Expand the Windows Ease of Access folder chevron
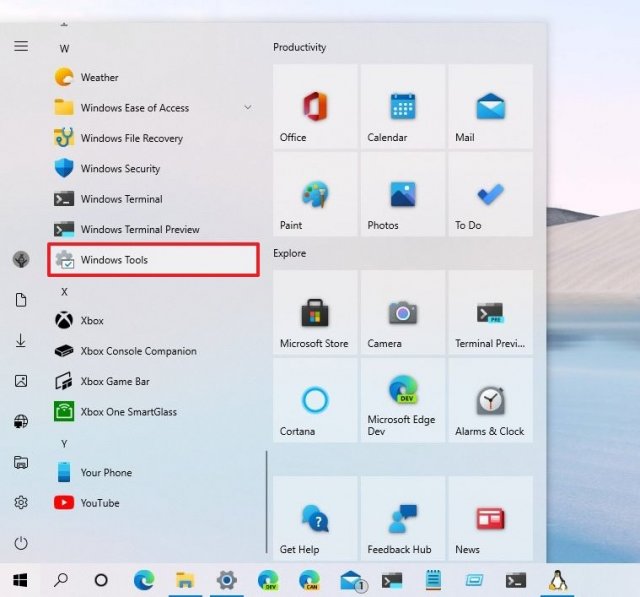This screenshot has width=640, height=597. [248, 107]
